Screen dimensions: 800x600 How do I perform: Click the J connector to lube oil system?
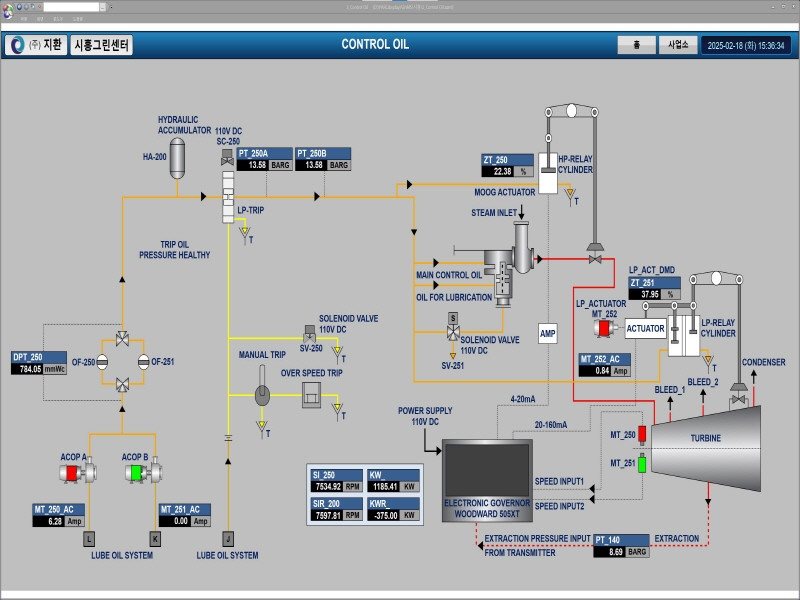228,539
